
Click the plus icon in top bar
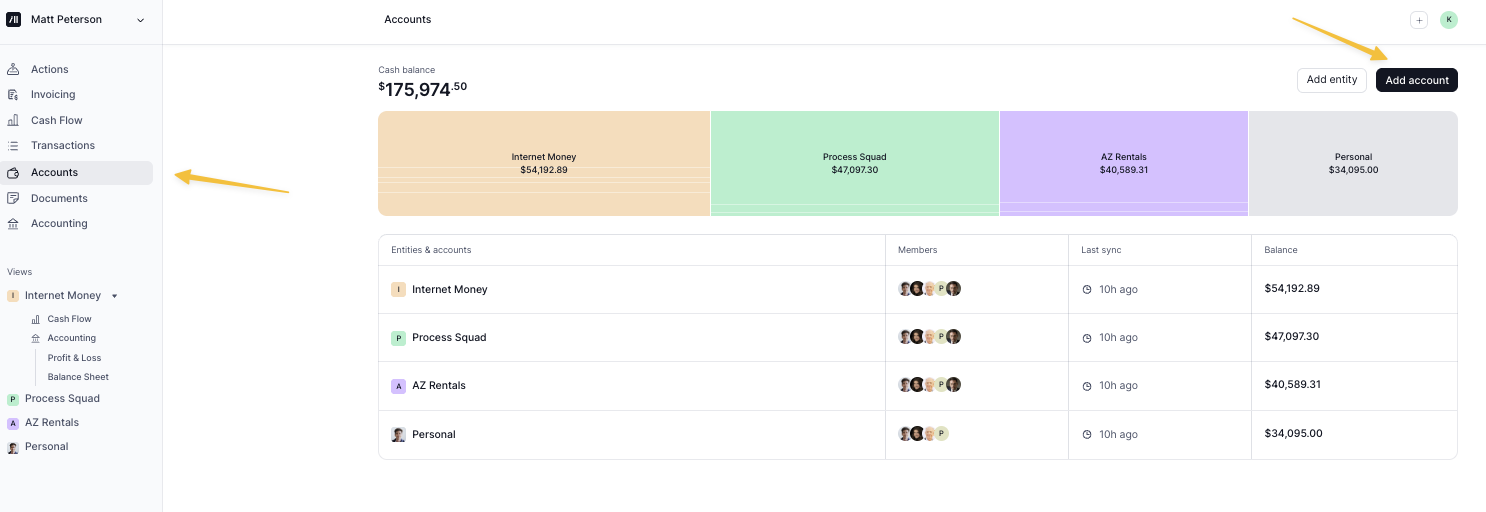click(1418, 20)
